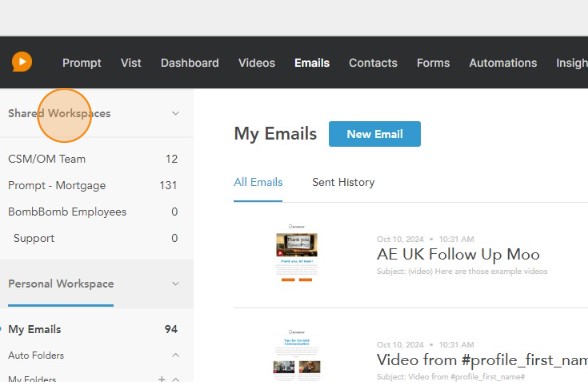This screenshot has width=588, height=387.
Task: Open Video from #profile_first_name email thumbnail
Action: [297, 355]
